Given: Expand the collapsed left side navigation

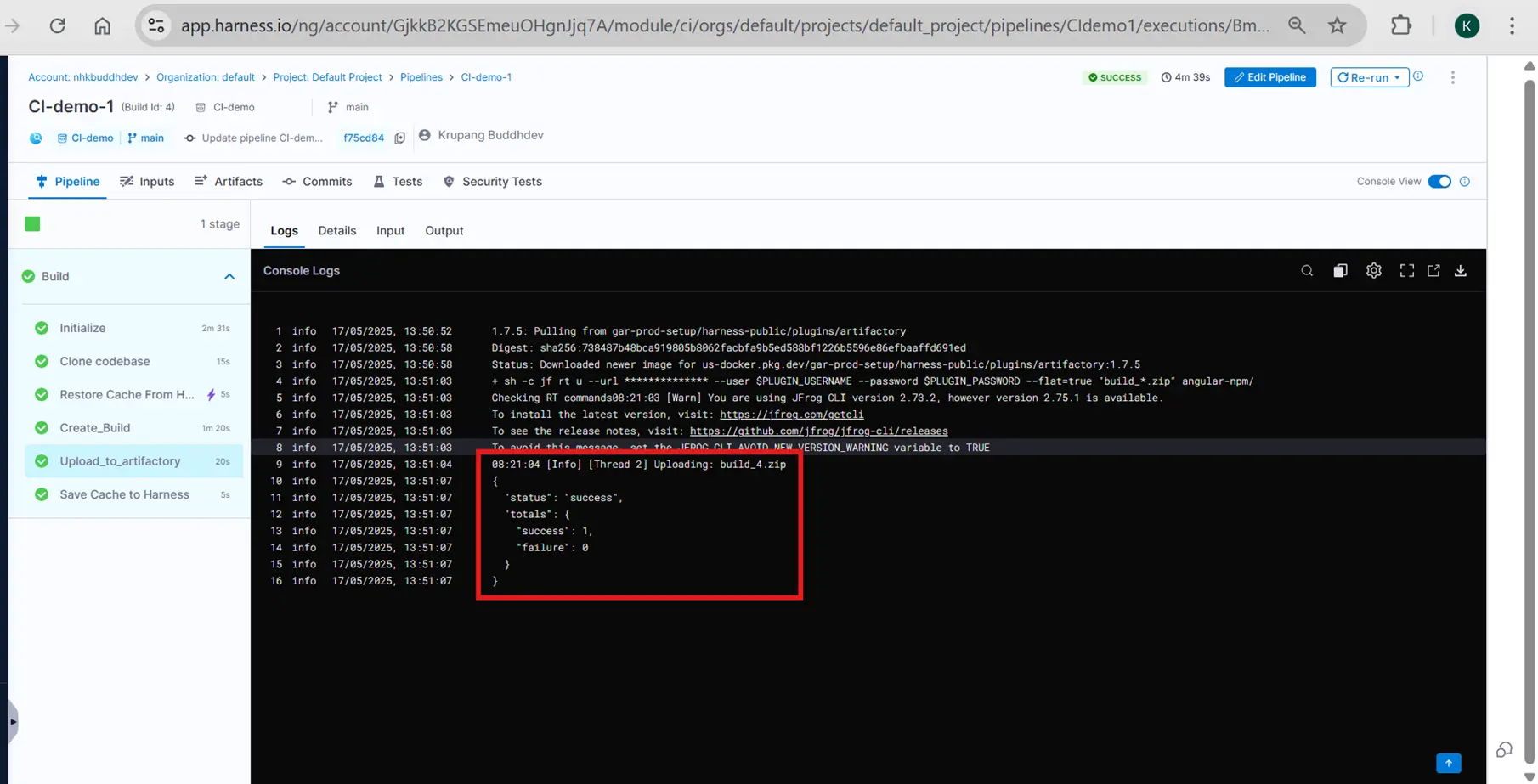Looking at the screenshot, I should (13, 722).
